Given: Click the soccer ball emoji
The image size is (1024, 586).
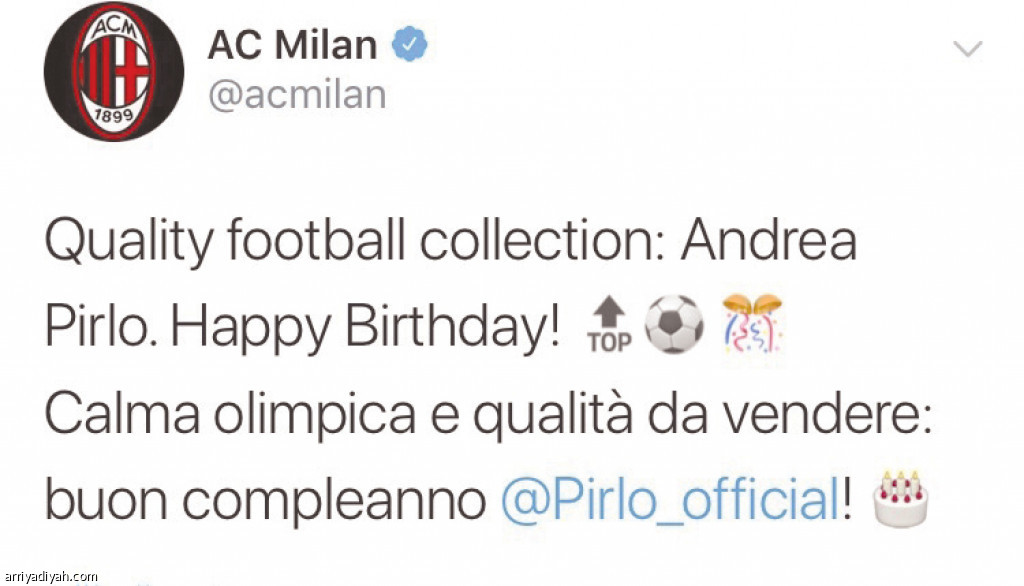Looking at the screenshot, I should (x=674, y=325).
